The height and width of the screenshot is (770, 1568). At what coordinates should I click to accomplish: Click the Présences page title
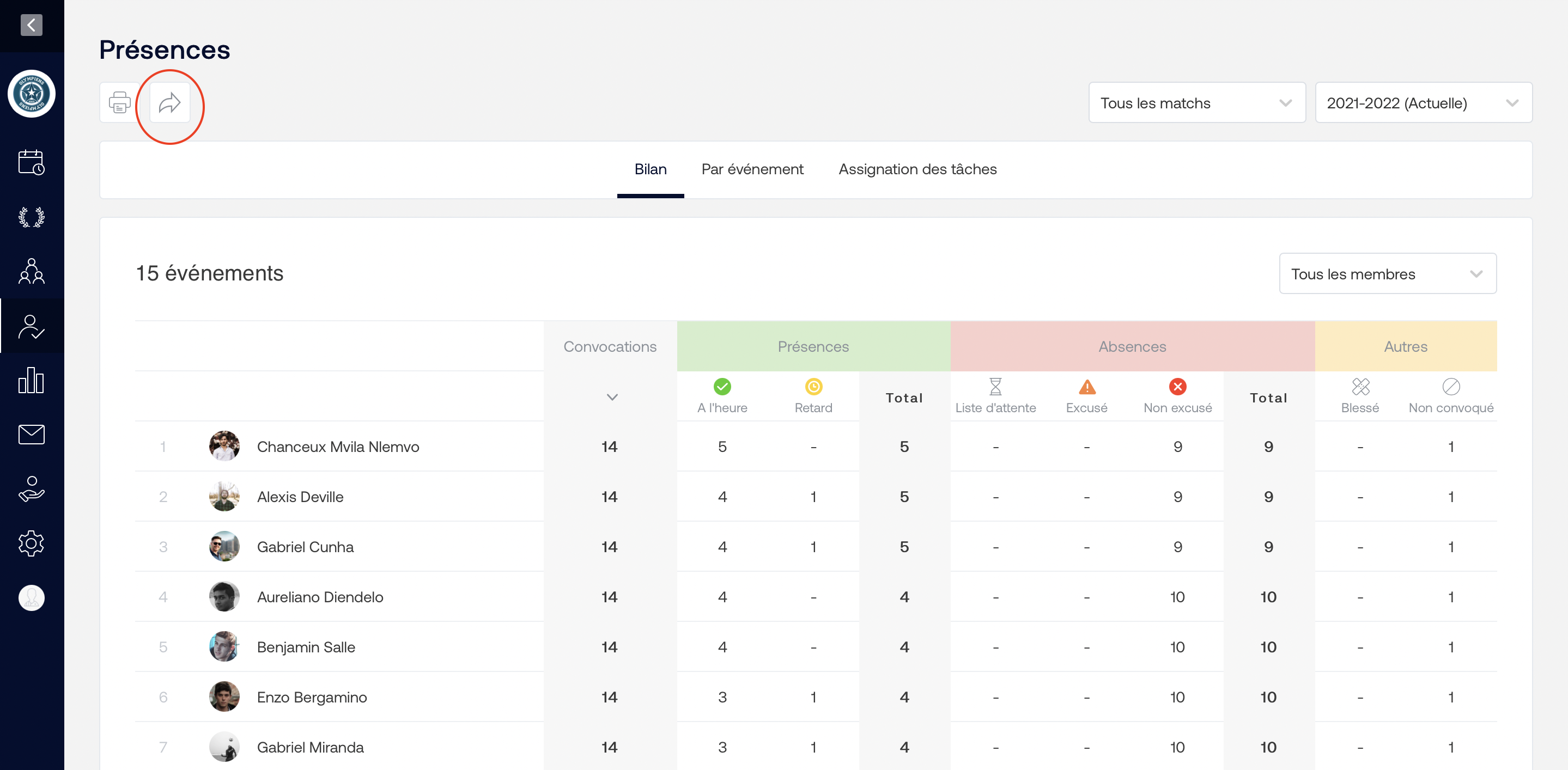point(165,50)
